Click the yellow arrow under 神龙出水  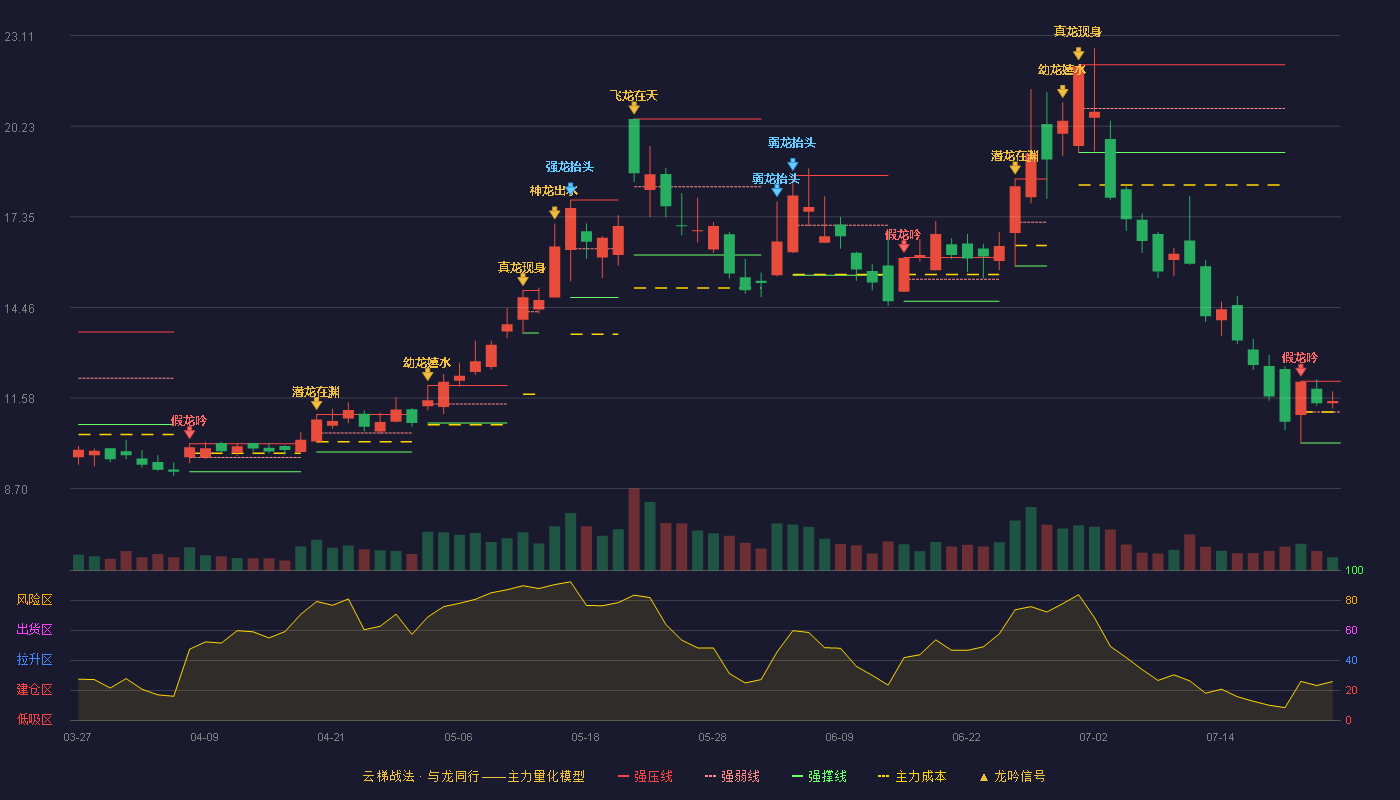(x=554, y=213)
